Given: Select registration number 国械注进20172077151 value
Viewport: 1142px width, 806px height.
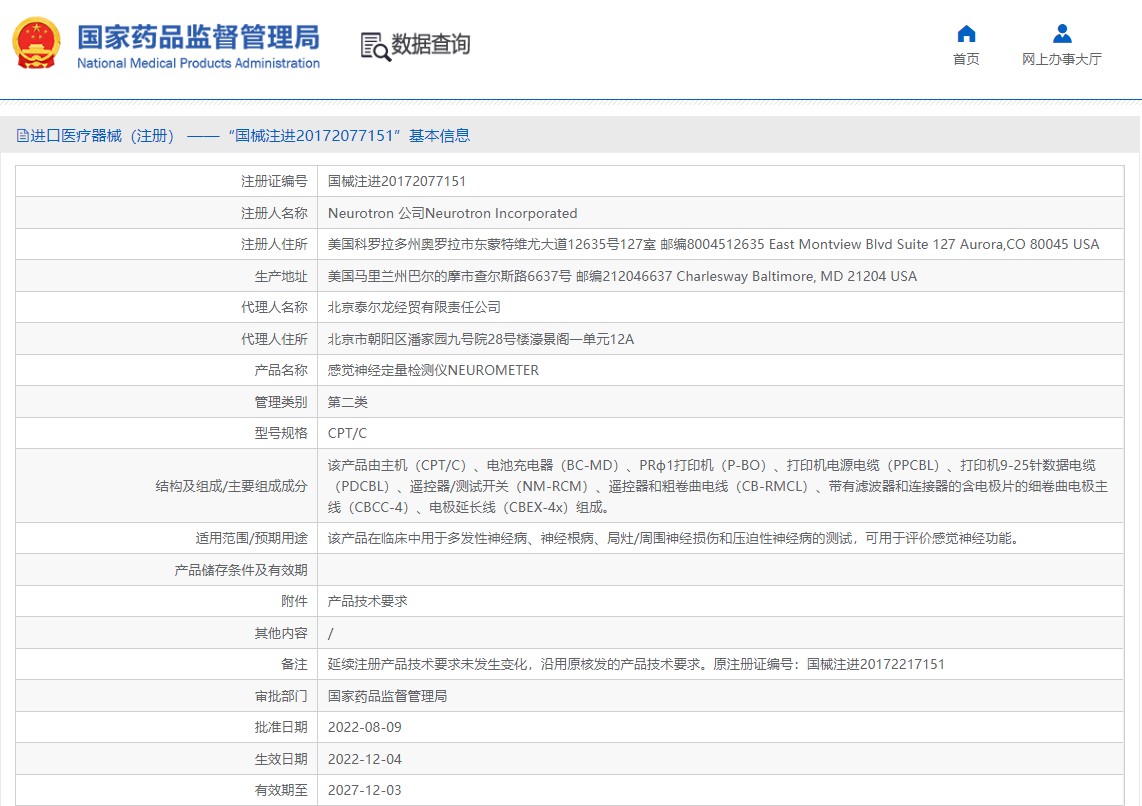Looking at the screenshot, I should [396, 181].
